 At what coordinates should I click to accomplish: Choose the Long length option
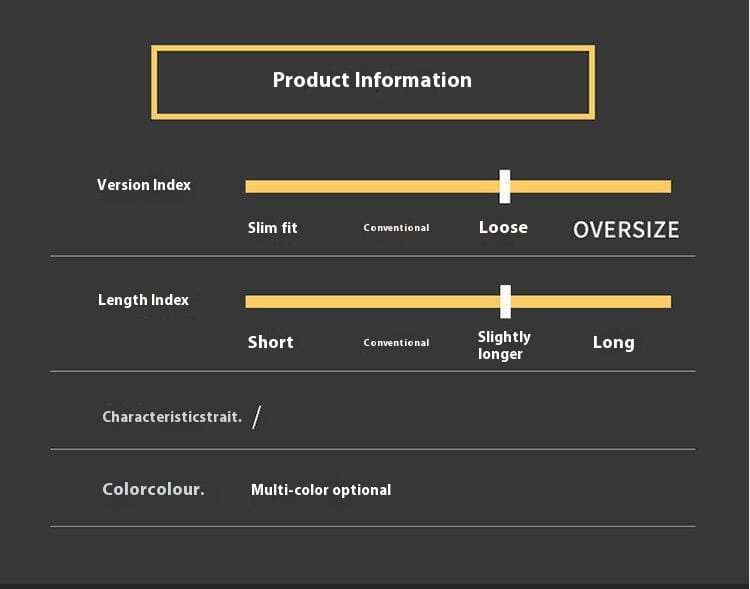tap(613, 342)
